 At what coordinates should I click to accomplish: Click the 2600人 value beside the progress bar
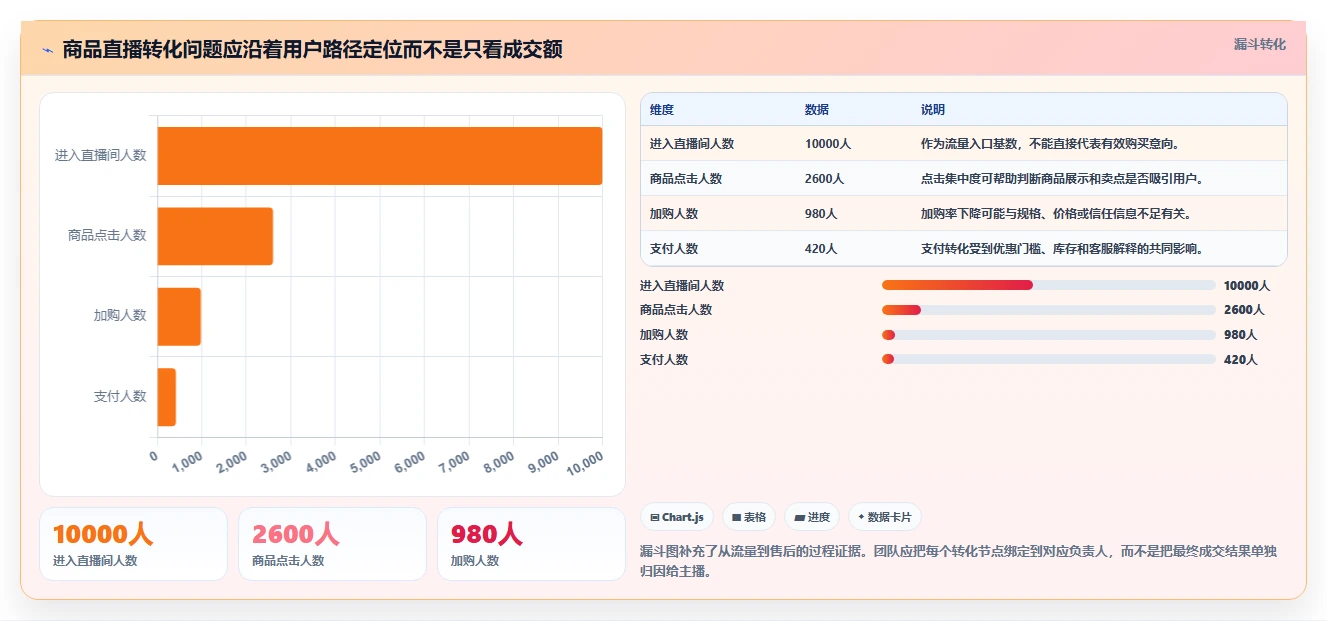tap(1244, 310)
